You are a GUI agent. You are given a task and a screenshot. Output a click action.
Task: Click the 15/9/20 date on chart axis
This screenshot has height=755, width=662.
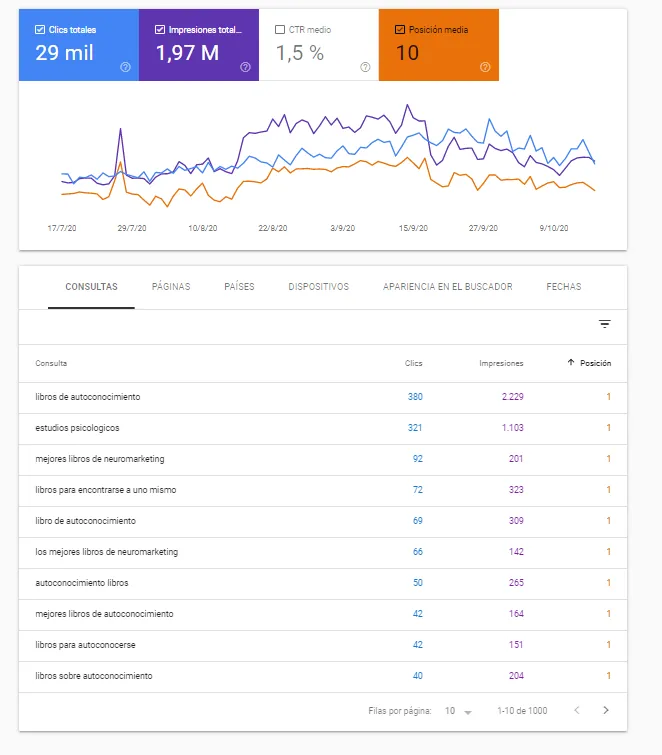pyautogui.click(x=413, y=228)
